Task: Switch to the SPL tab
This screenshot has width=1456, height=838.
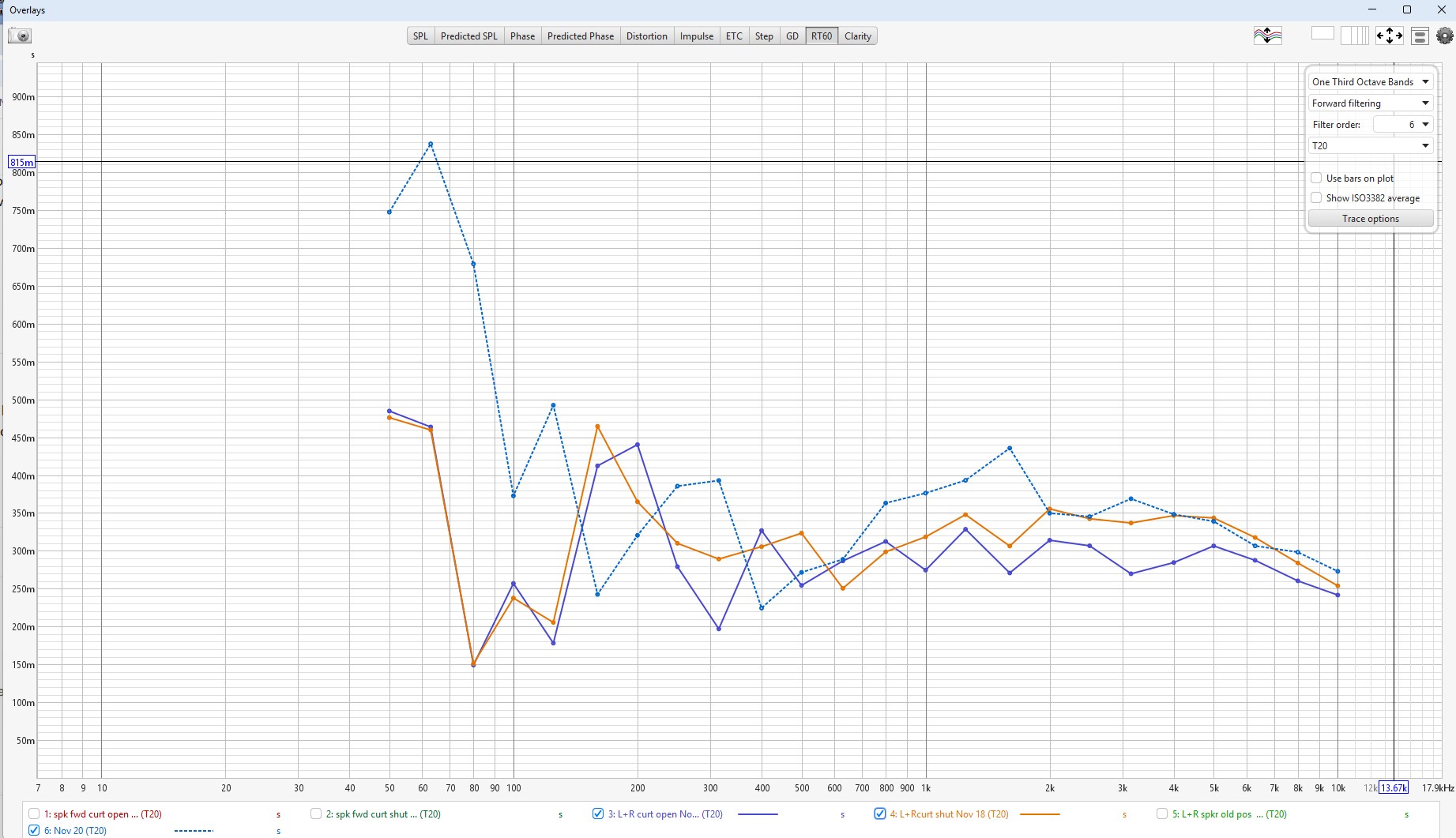Action: click(x=420, y=36)
